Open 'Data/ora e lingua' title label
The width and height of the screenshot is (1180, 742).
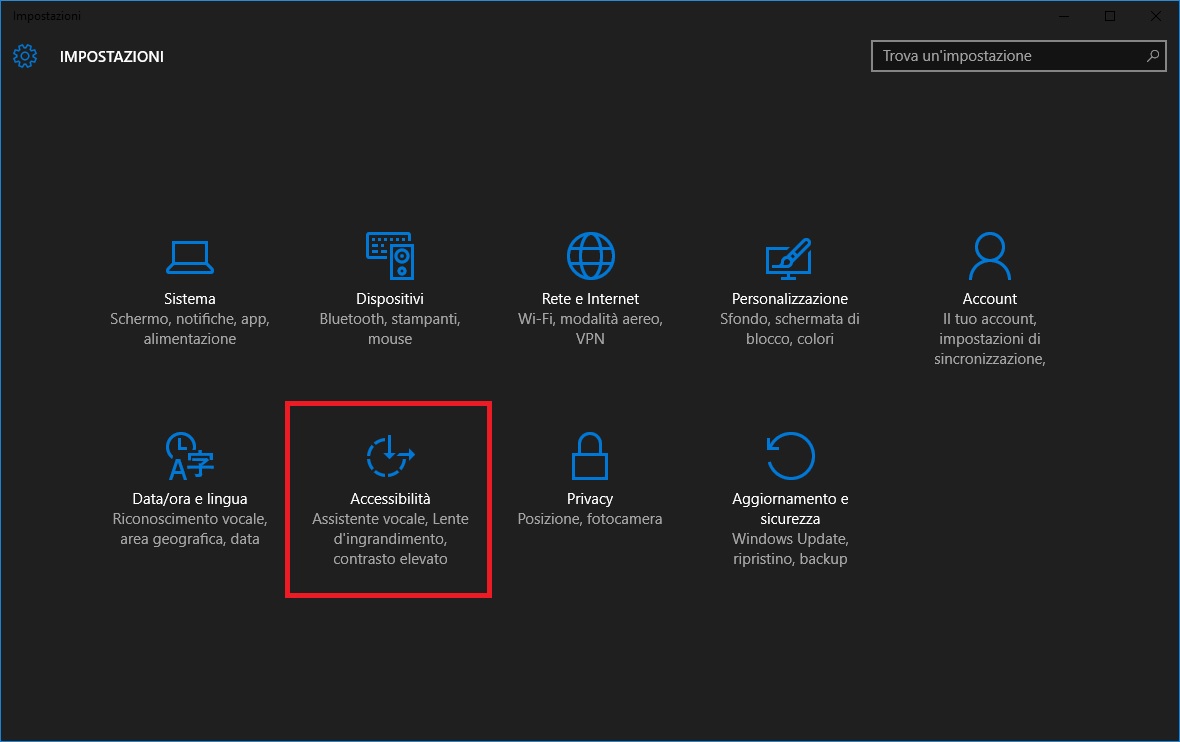tap(189, 499)
